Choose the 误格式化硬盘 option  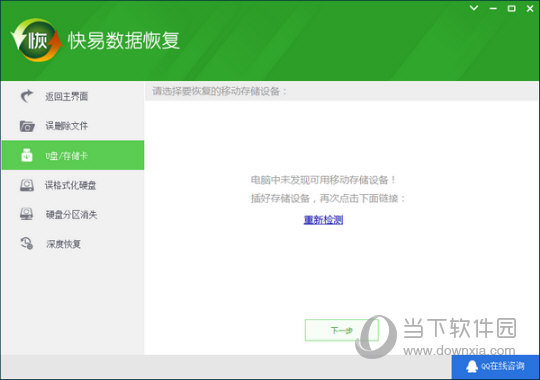[x=73, y=185]
